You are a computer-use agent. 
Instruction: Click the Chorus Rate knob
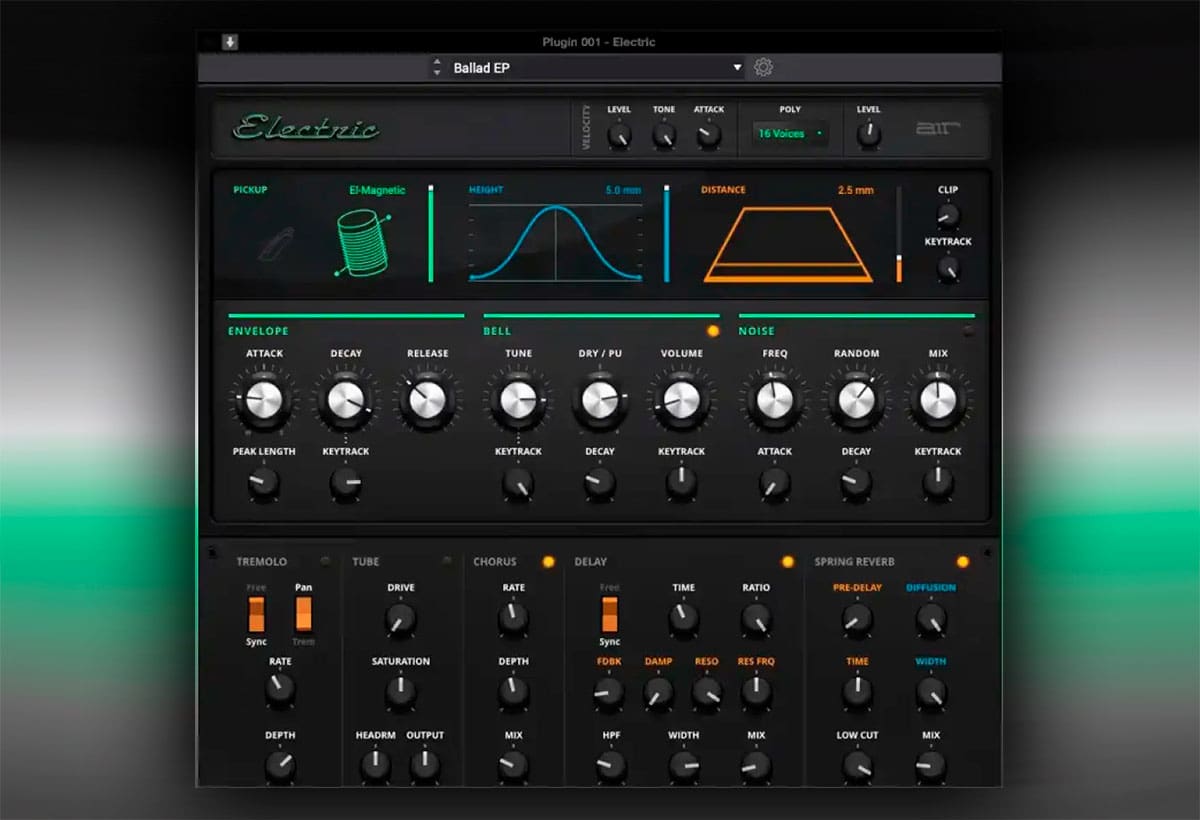(513, 620)
